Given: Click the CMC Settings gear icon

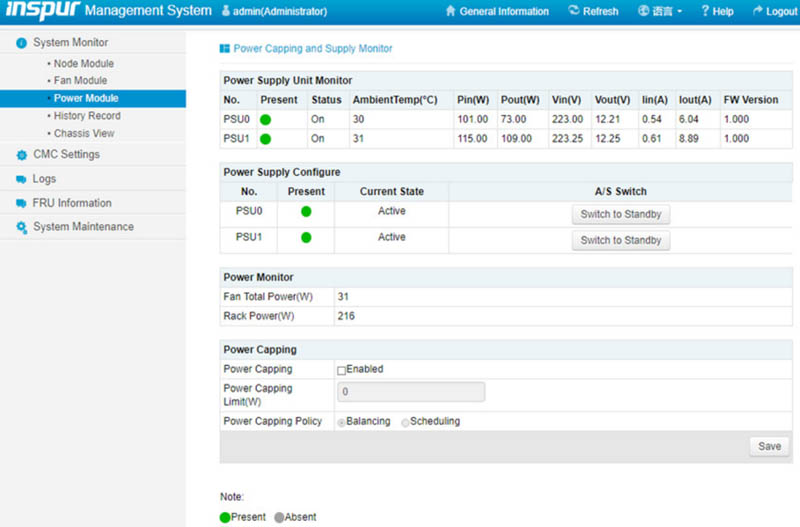Looking at the screenshot, I should click(x=21, y=155).
